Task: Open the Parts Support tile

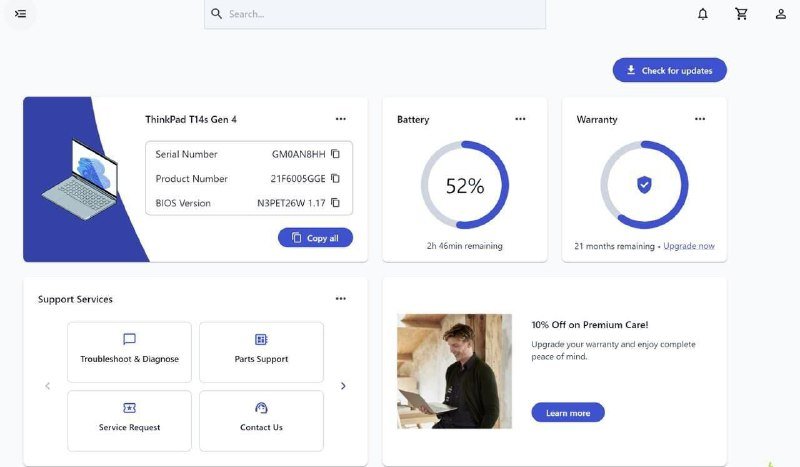Action: 261,351
